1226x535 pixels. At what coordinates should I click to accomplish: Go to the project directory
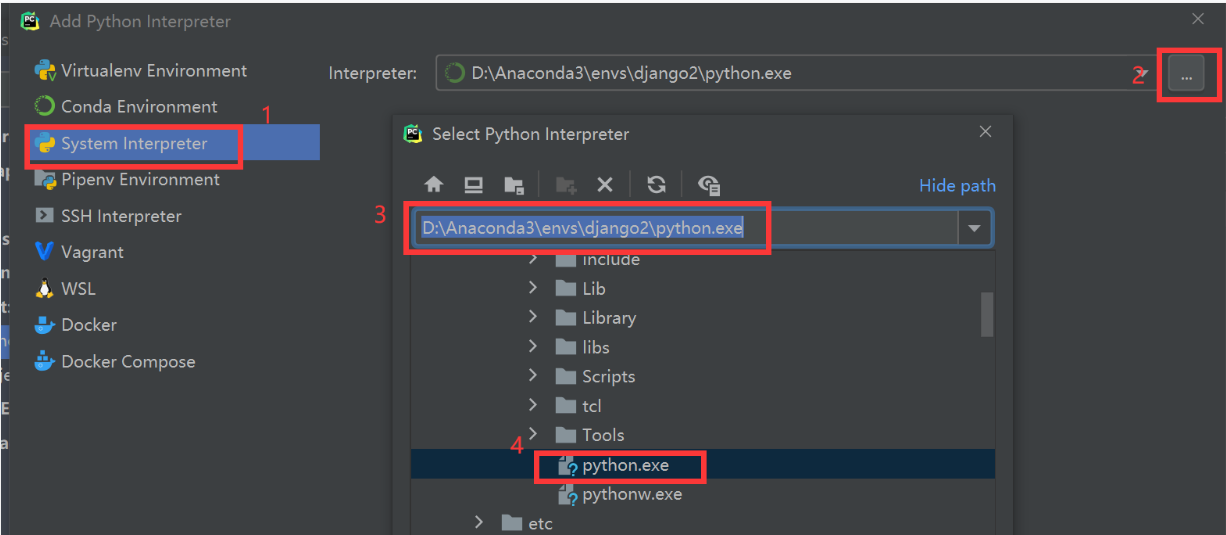pos(514,185)
